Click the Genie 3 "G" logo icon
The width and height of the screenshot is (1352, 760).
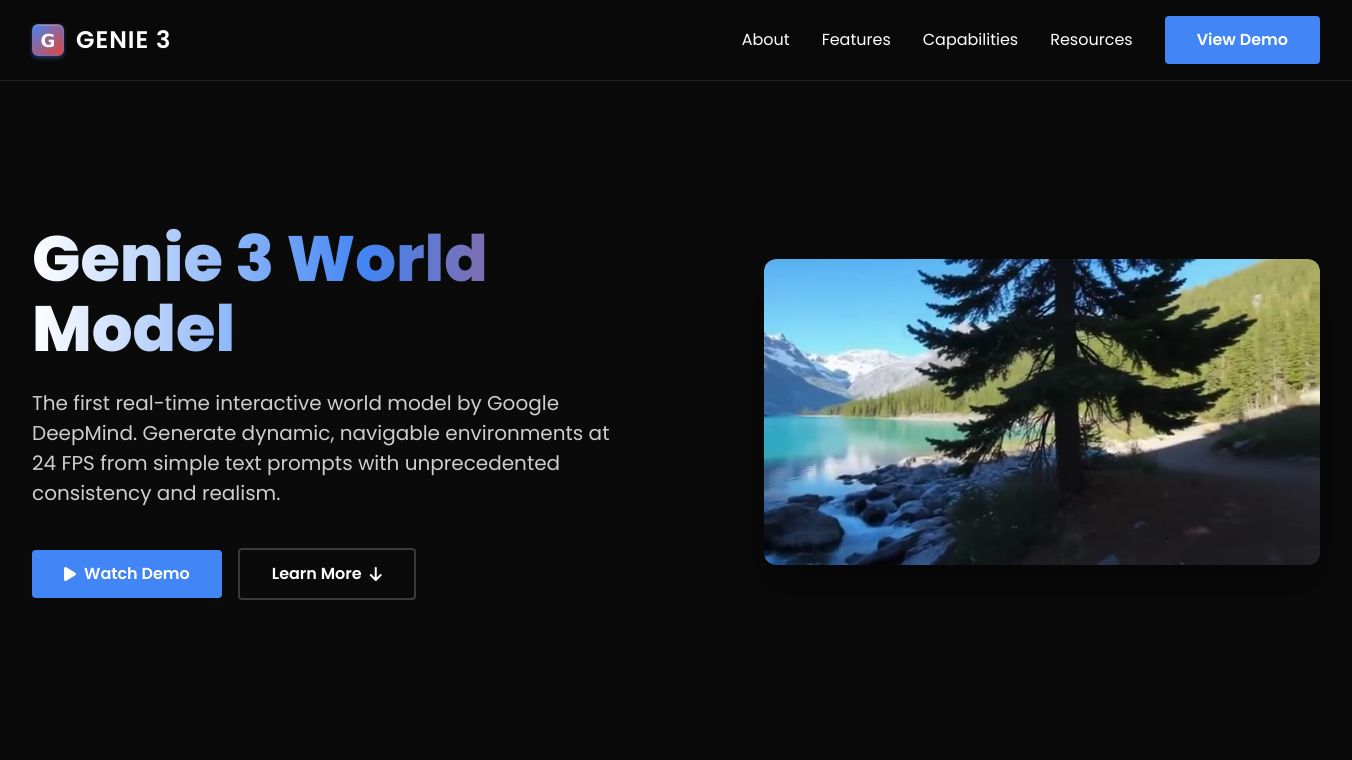pyautogui.click(x=48, y=40)
